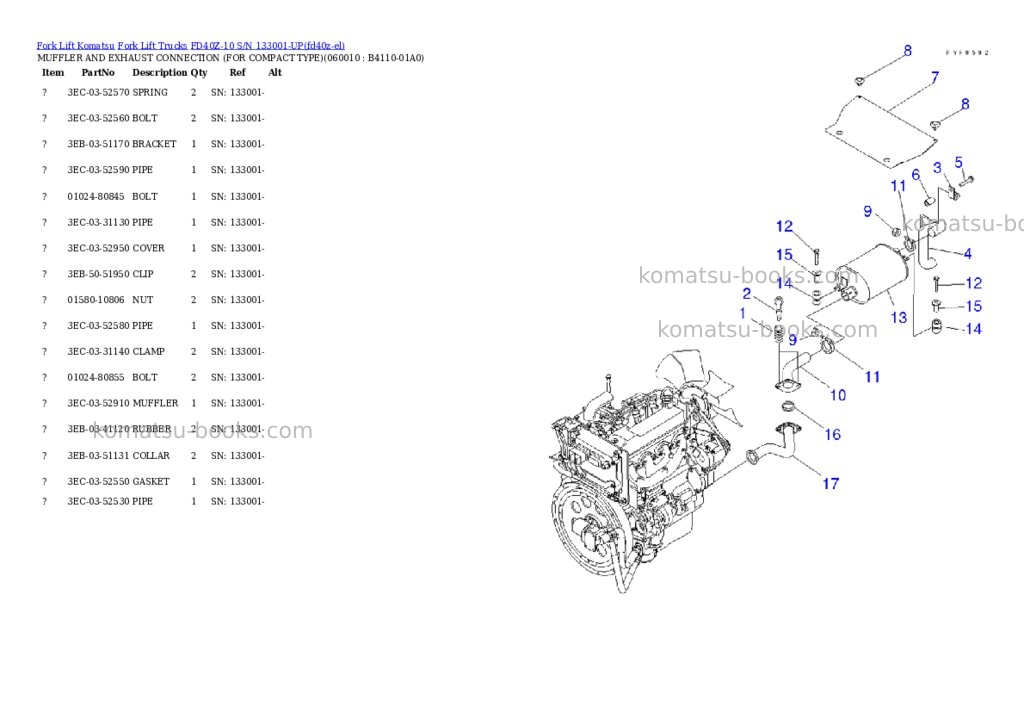The height and width of the screenshot is (725, 1024).
Task: Click callout number 6 on the diagram
Action: 916,174
